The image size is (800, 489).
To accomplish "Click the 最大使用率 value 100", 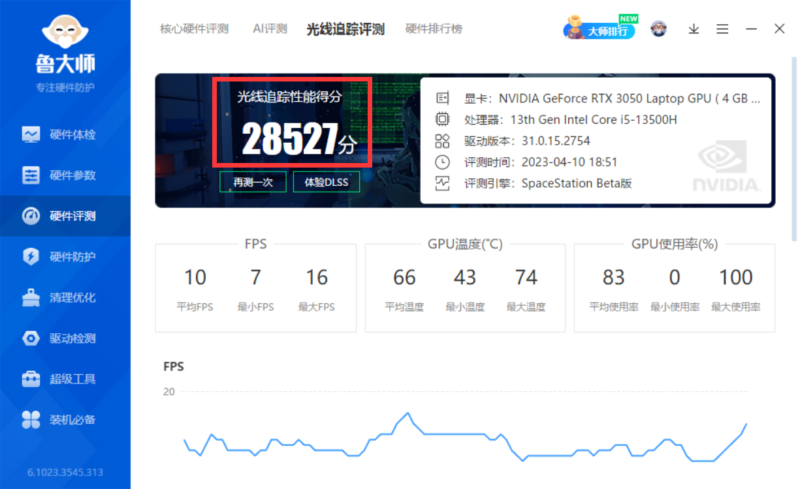I will [736, 278].
